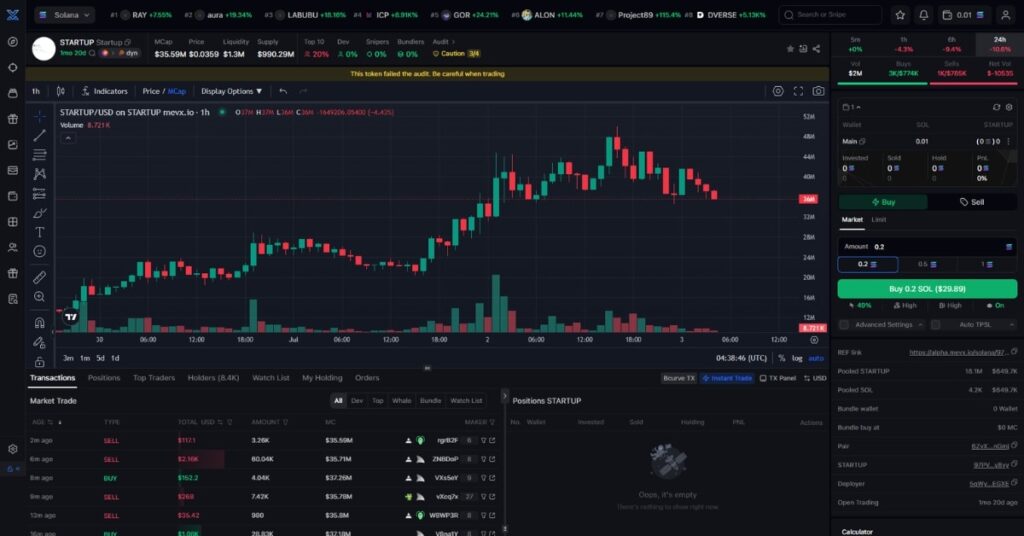Open the candlestick chart style selector

(61, 91)
